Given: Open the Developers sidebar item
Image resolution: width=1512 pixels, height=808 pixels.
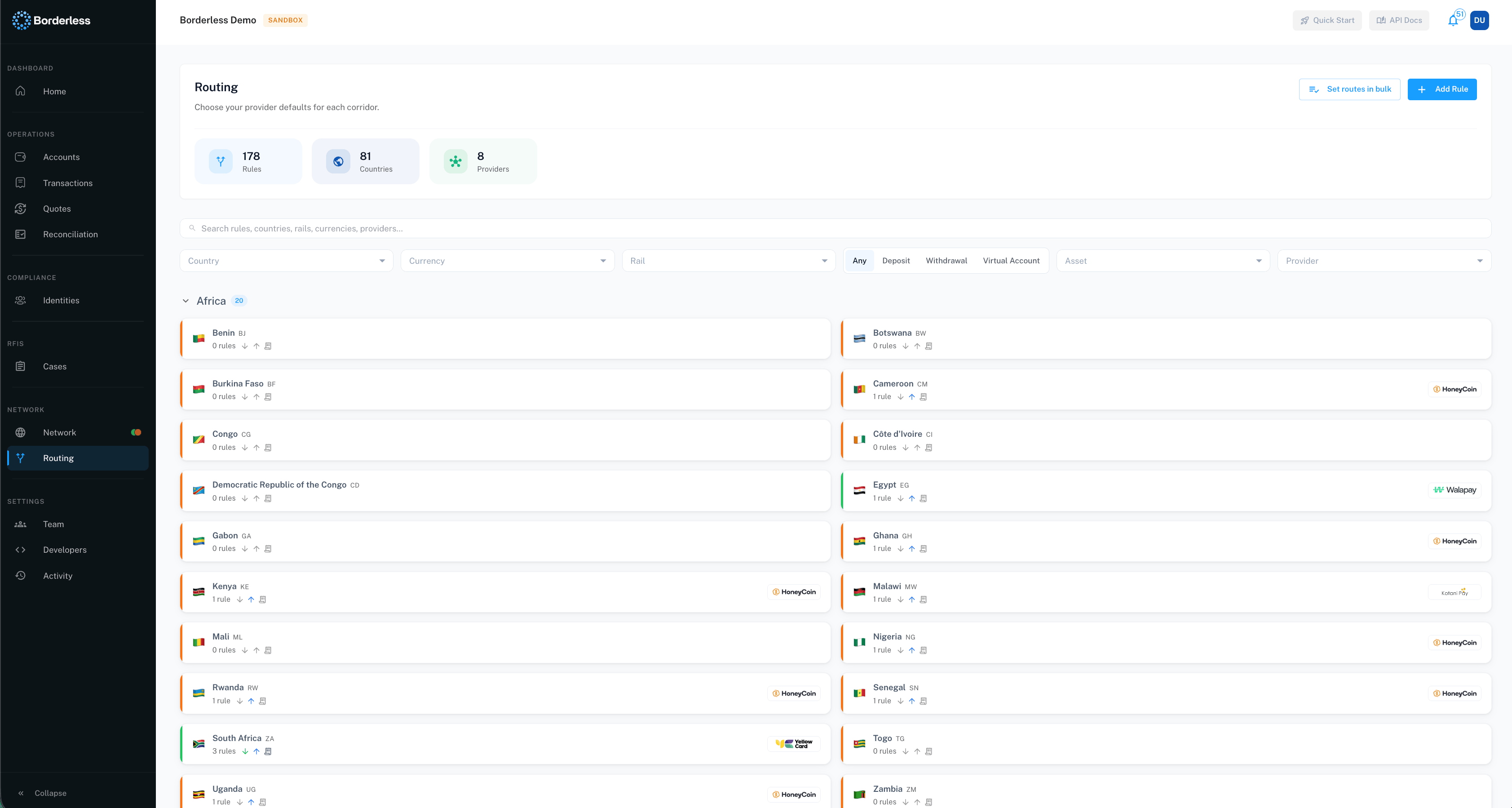Looking at the screenshot, I should (x=77, y=550).
